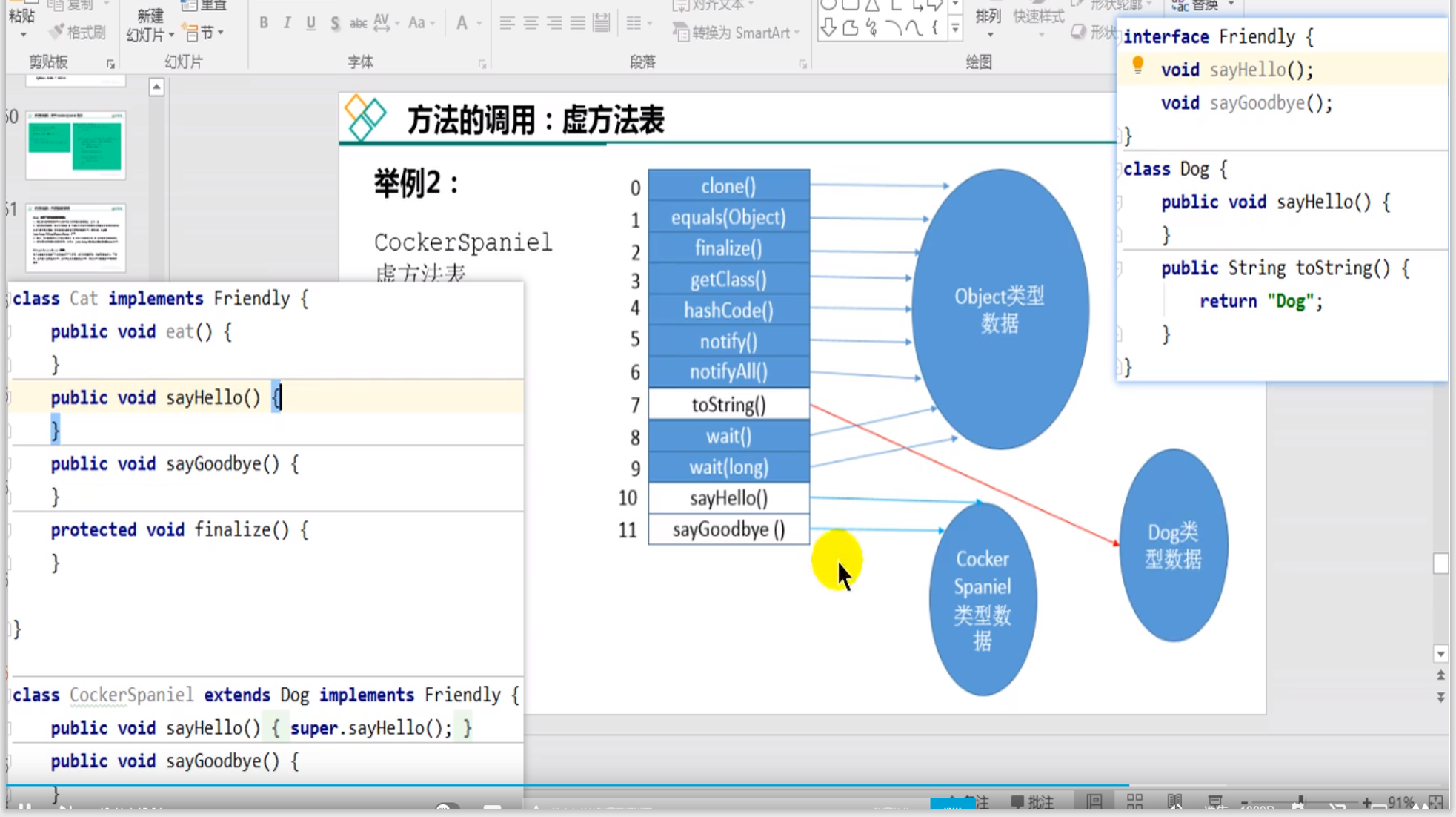1456x817 pixels.
Task: Open the Aa change case dropdown
Action: [421, 23]
